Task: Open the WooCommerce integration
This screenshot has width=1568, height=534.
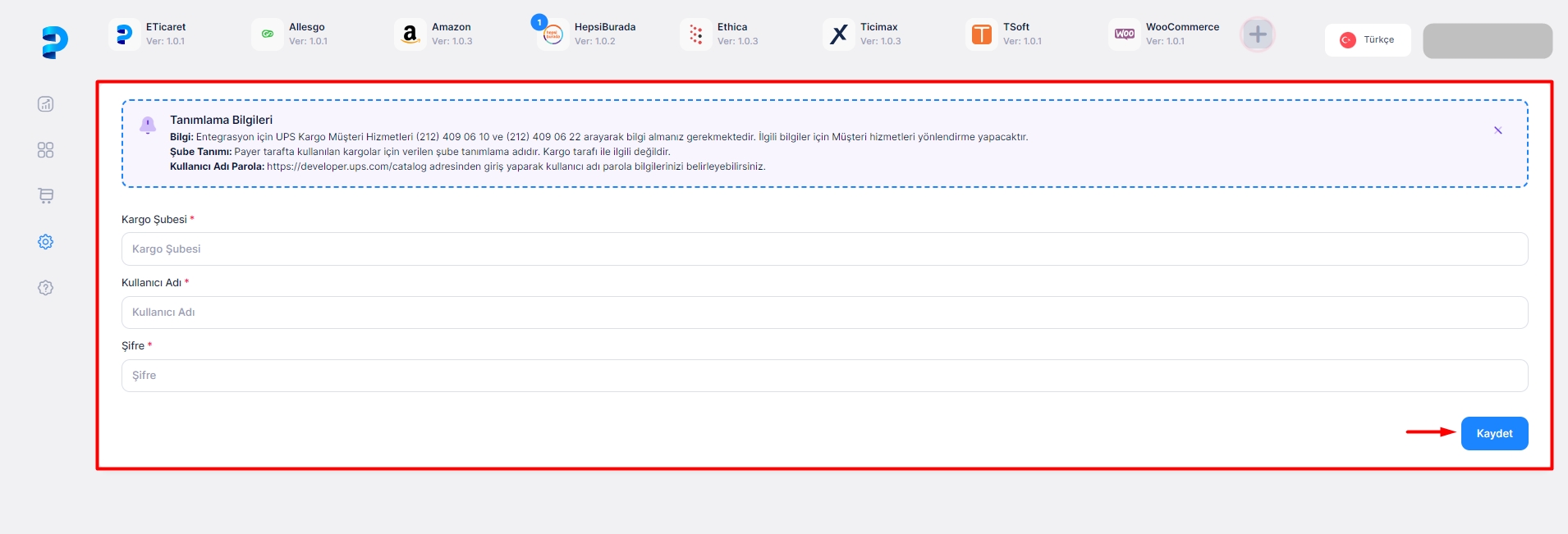Action: click(x=1164, y=34)
